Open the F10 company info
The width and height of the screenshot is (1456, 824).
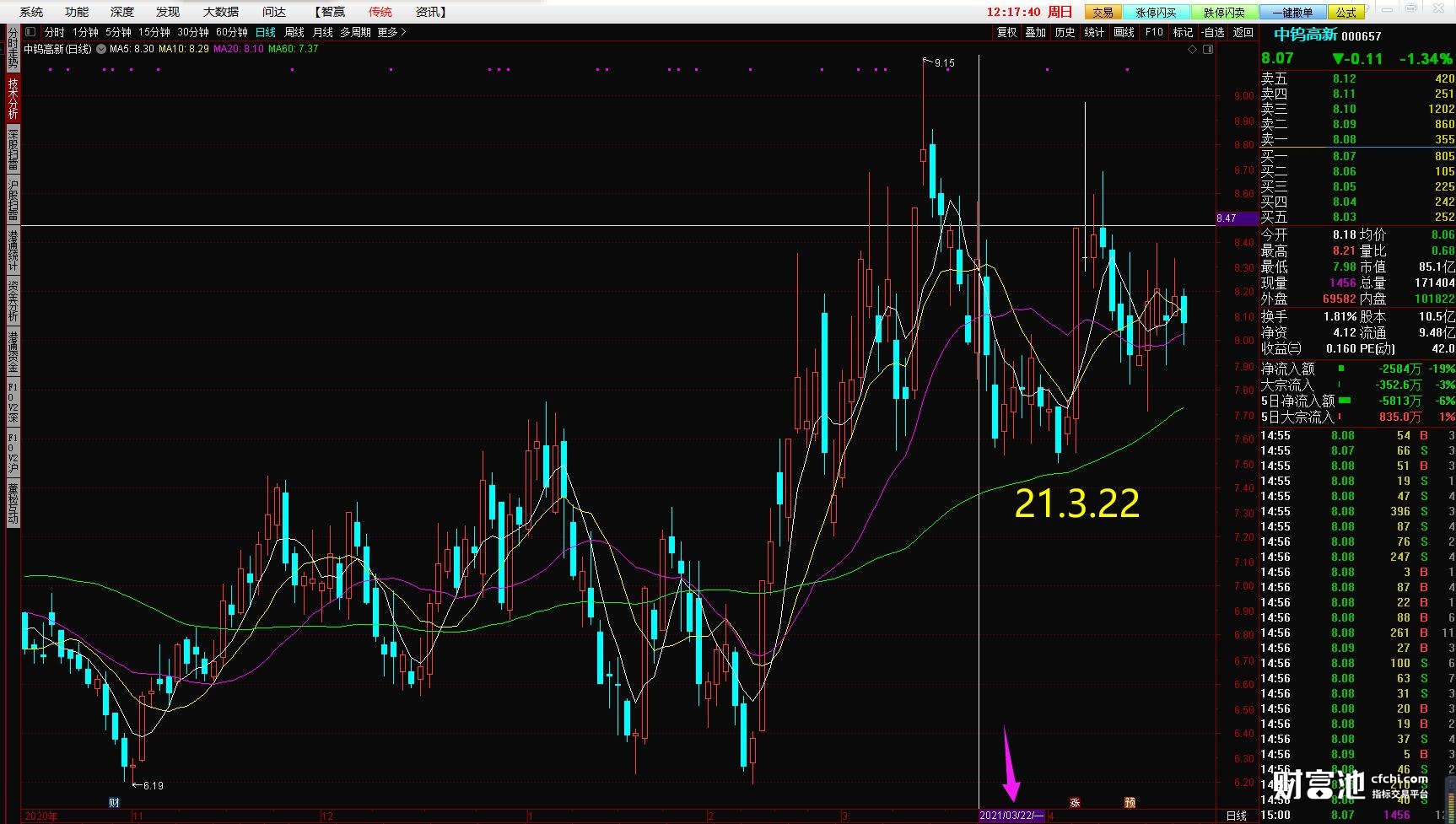(x=1154, y=32)
